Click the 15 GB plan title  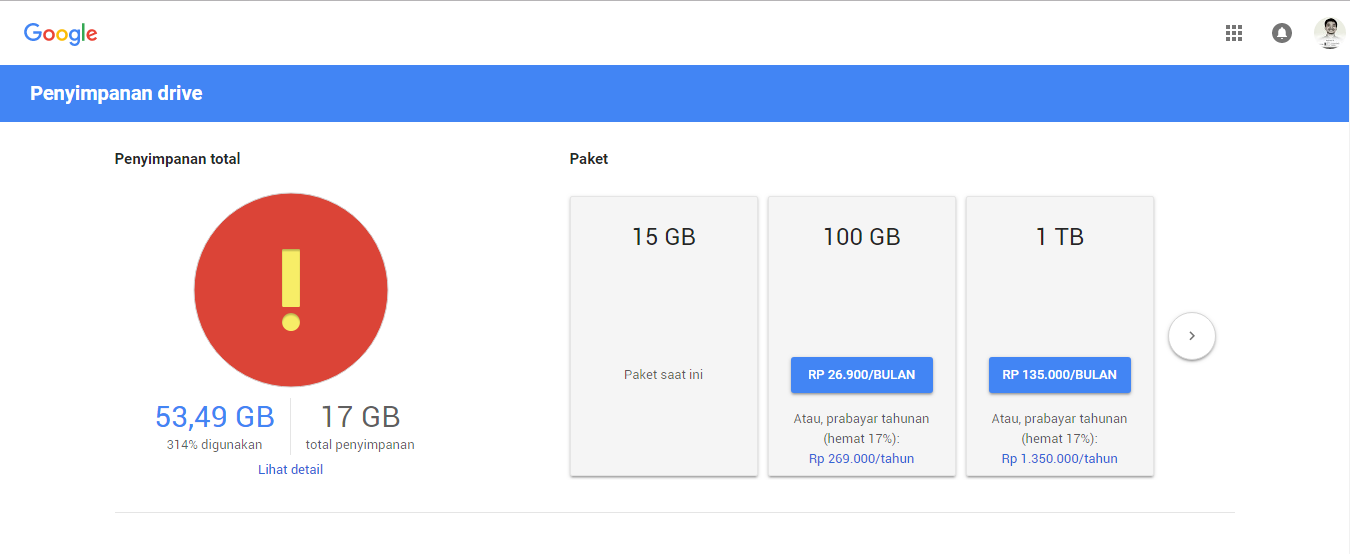pyautogui.click(x=663, y=237)
